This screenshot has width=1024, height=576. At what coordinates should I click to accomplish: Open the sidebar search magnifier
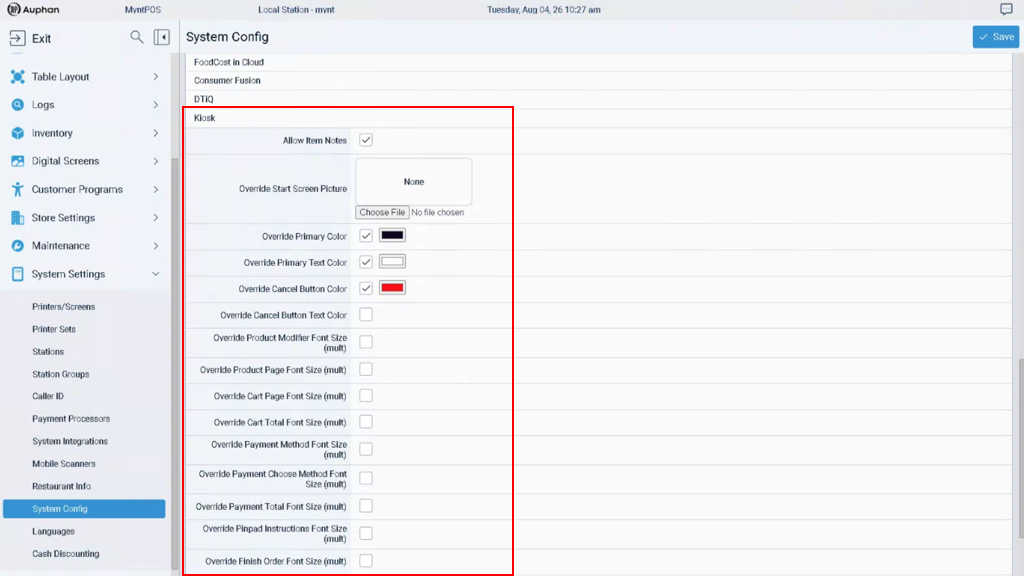pos(136,37)
